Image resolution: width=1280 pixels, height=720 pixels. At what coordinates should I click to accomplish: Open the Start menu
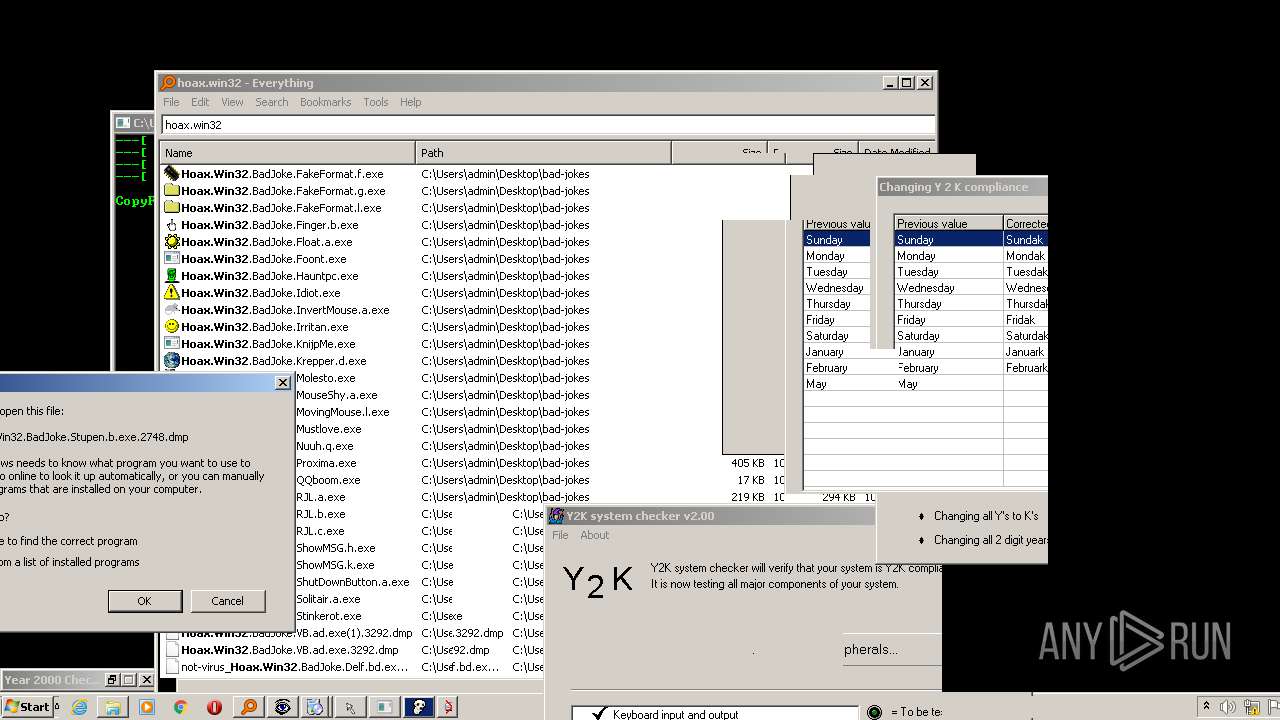[27, 706]
